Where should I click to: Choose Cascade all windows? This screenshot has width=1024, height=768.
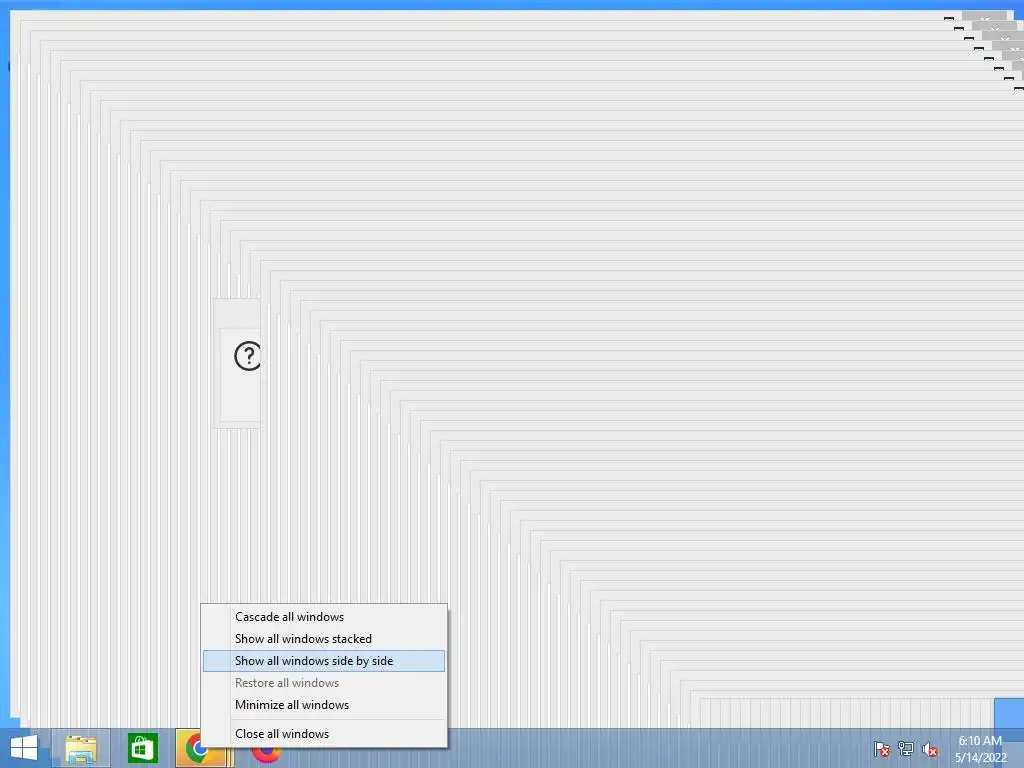click(x=324, y=616)
